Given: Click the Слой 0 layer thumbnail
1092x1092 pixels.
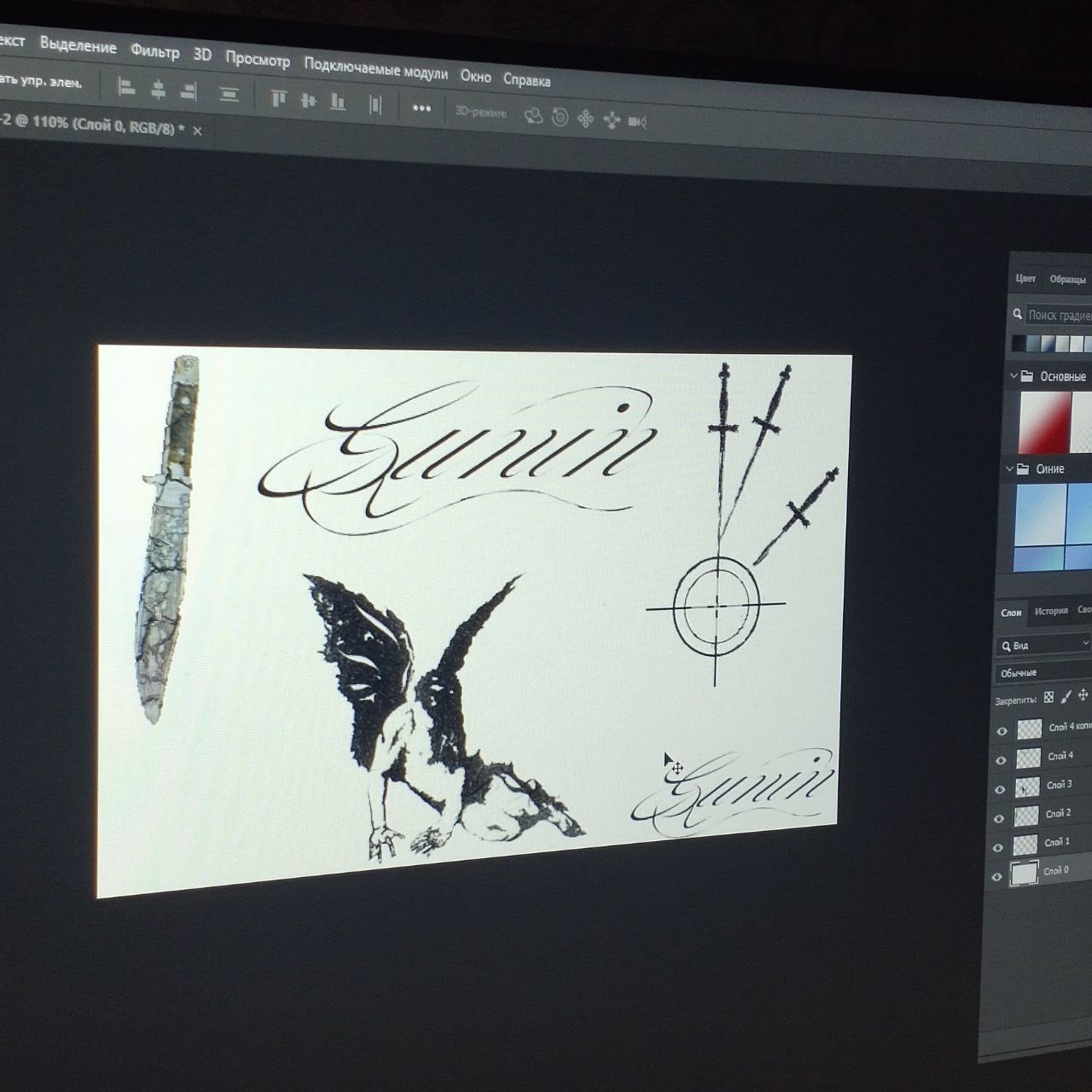Looking at the screenshot, I should 1024,874.
